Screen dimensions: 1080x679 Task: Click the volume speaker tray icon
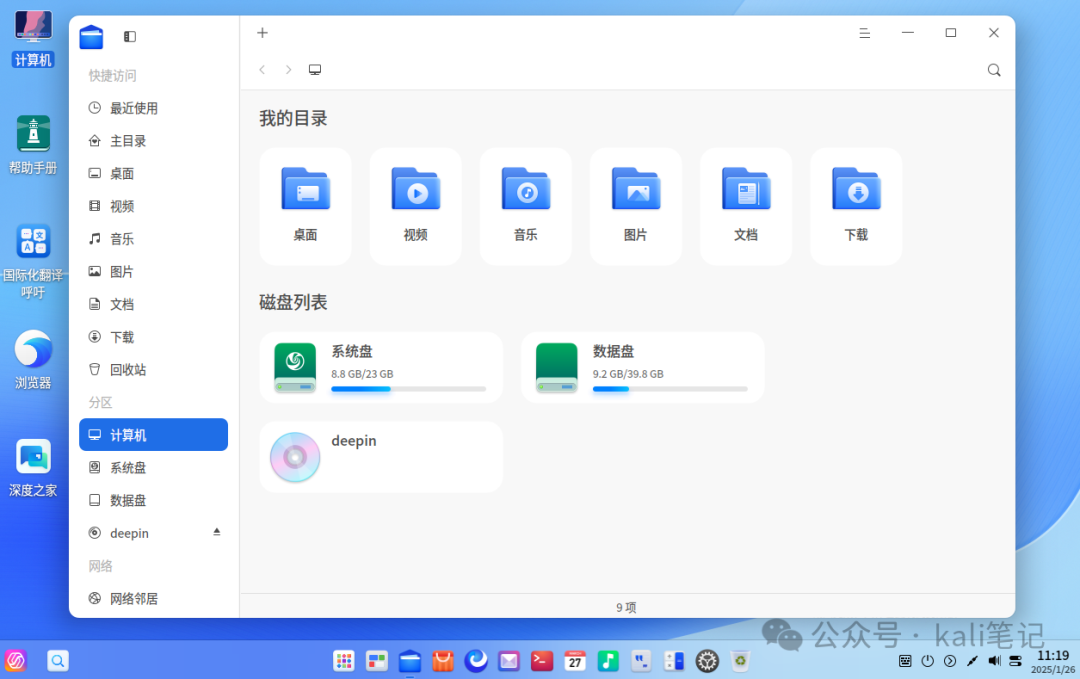[x=994, y=661]
